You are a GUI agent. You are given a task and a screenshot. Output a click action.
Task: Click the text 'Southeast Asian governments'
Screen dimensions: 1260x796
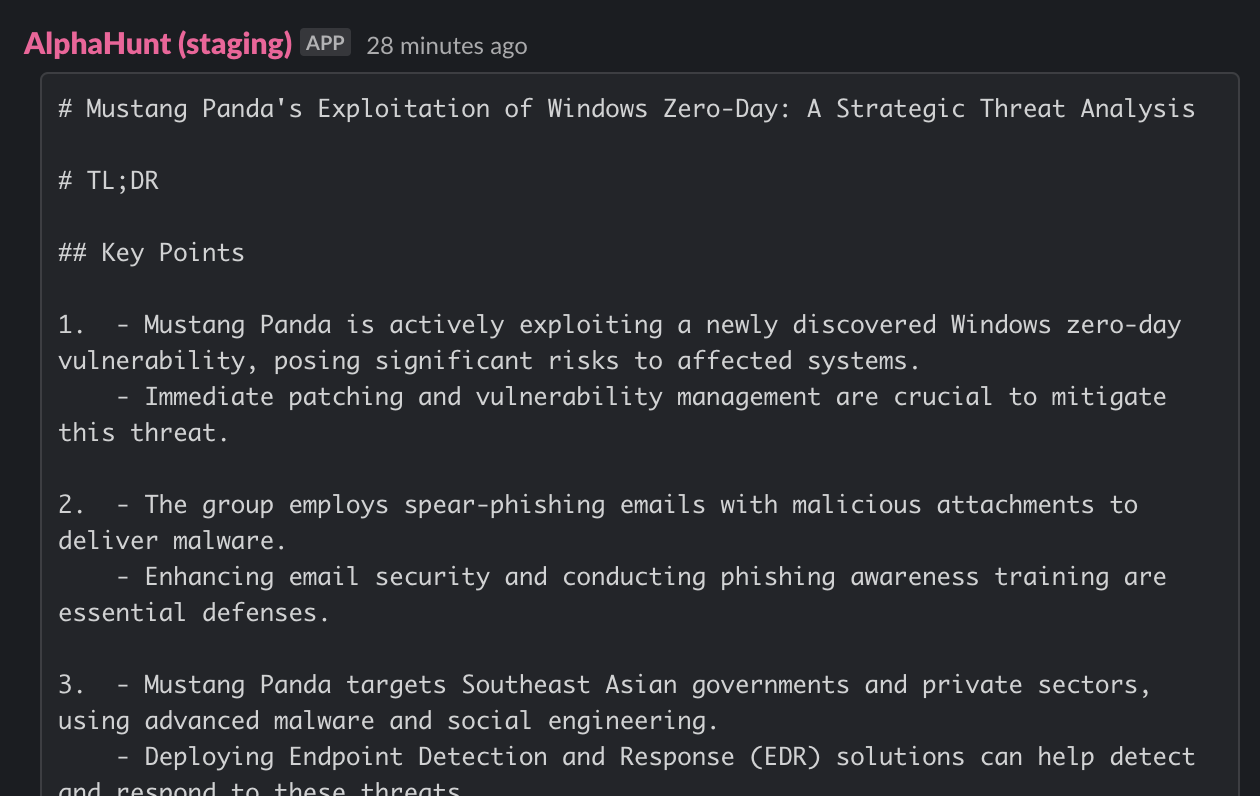(655, 685)
